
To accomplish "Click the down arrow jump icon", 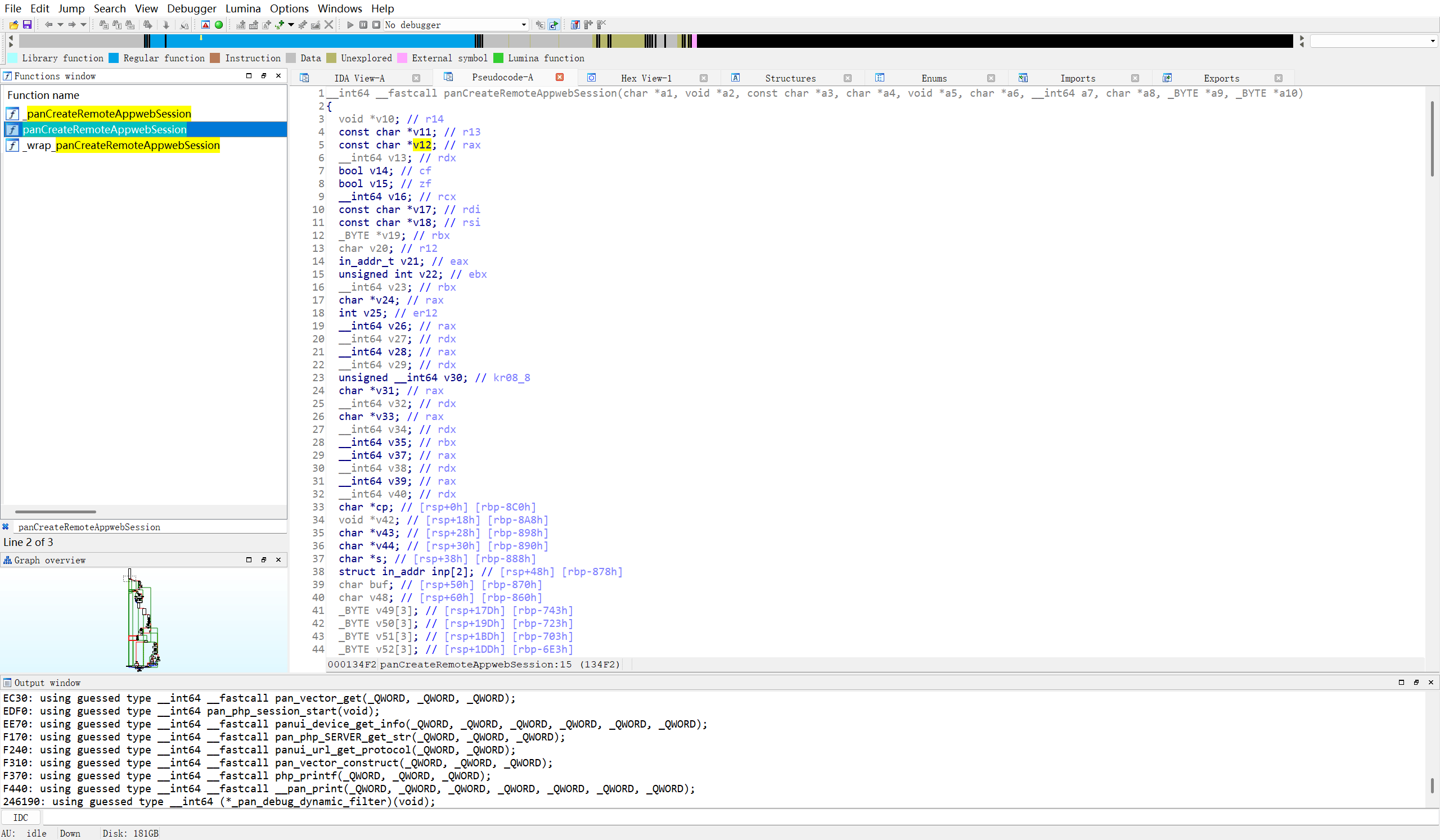I will [x=166, y=25].
